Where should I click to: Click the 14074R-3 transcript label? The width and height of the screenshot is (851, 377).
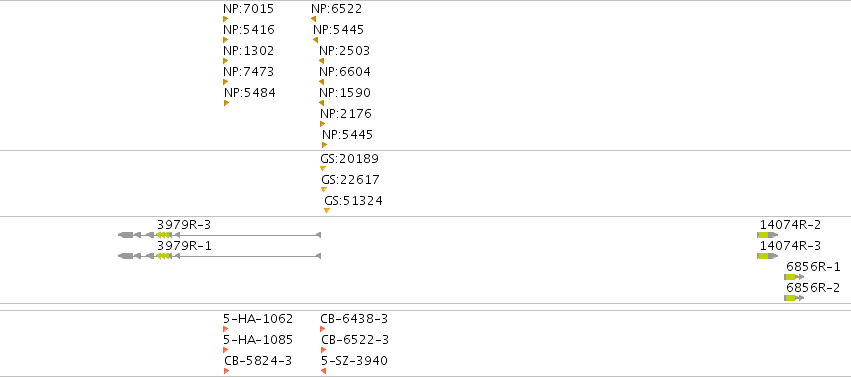[x=790, y=246]
